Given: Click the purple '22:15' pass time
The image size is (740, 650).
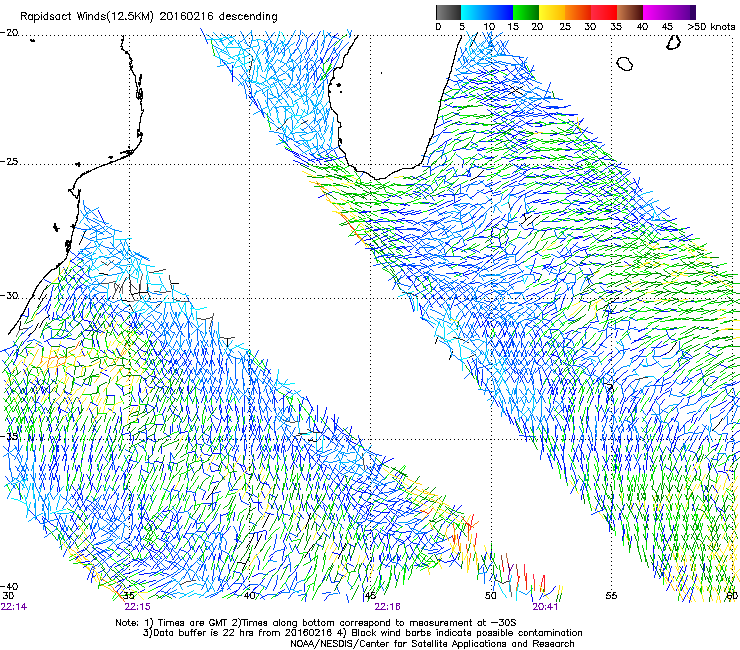Looking at the screenshot, I should click(137, 607).
